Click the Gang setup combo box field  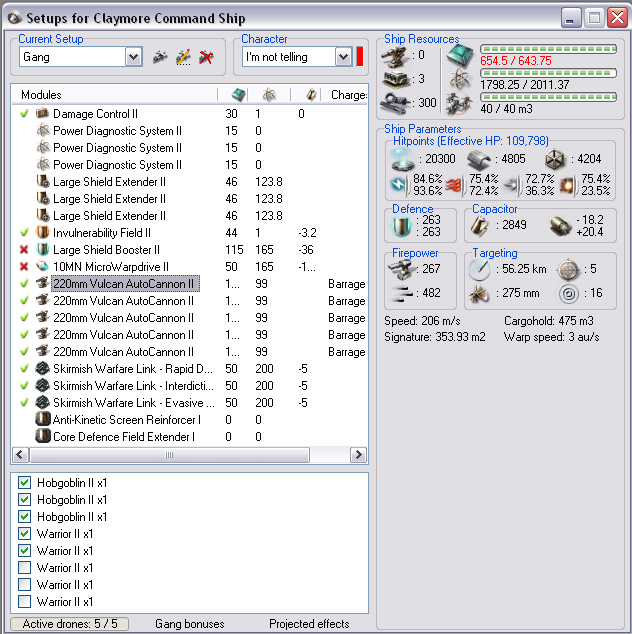(x=80, y=57)
